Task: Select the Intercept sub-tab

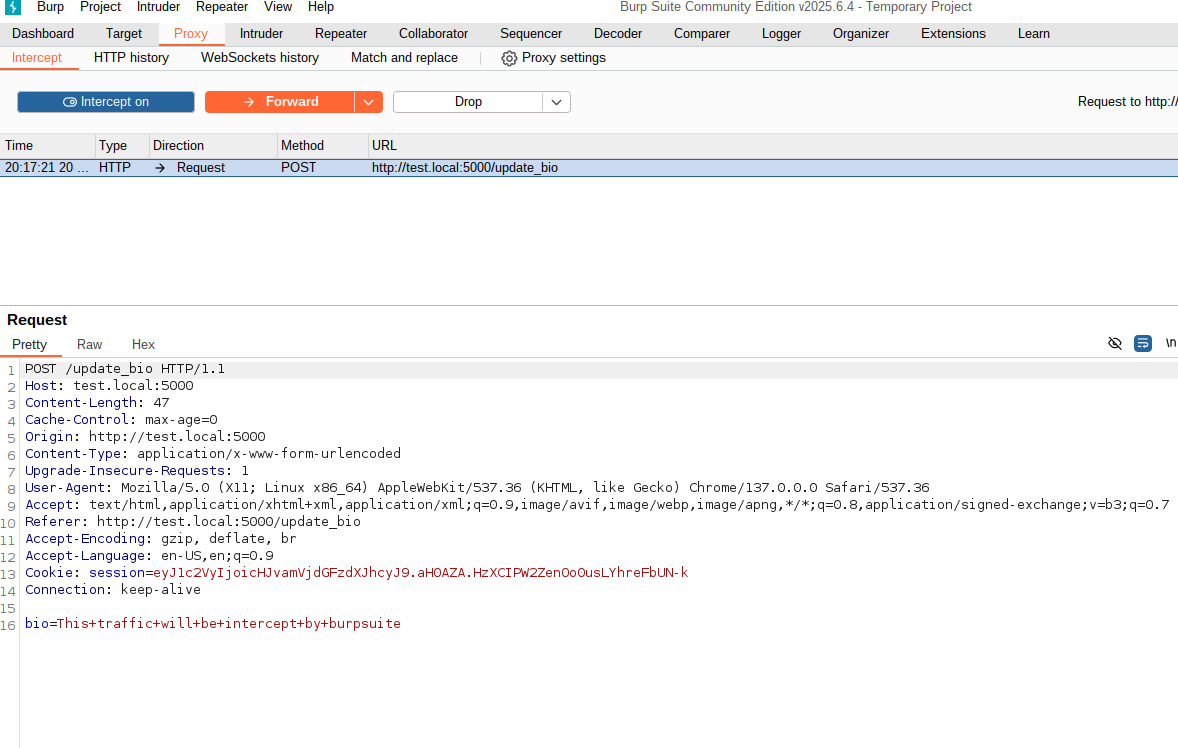Action: (37, 58)
